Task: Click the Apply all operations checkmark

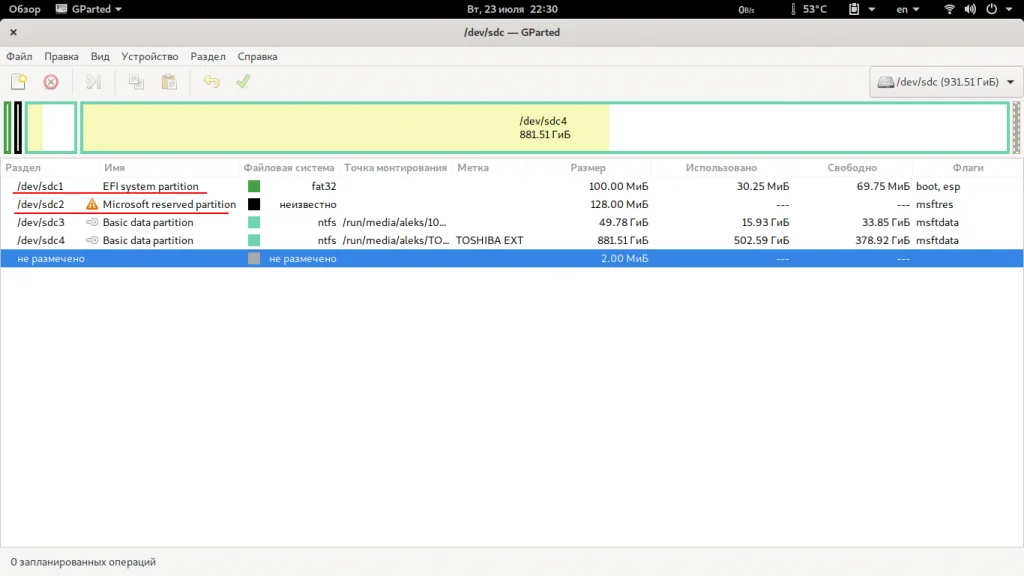Action: tap(243, 82)
